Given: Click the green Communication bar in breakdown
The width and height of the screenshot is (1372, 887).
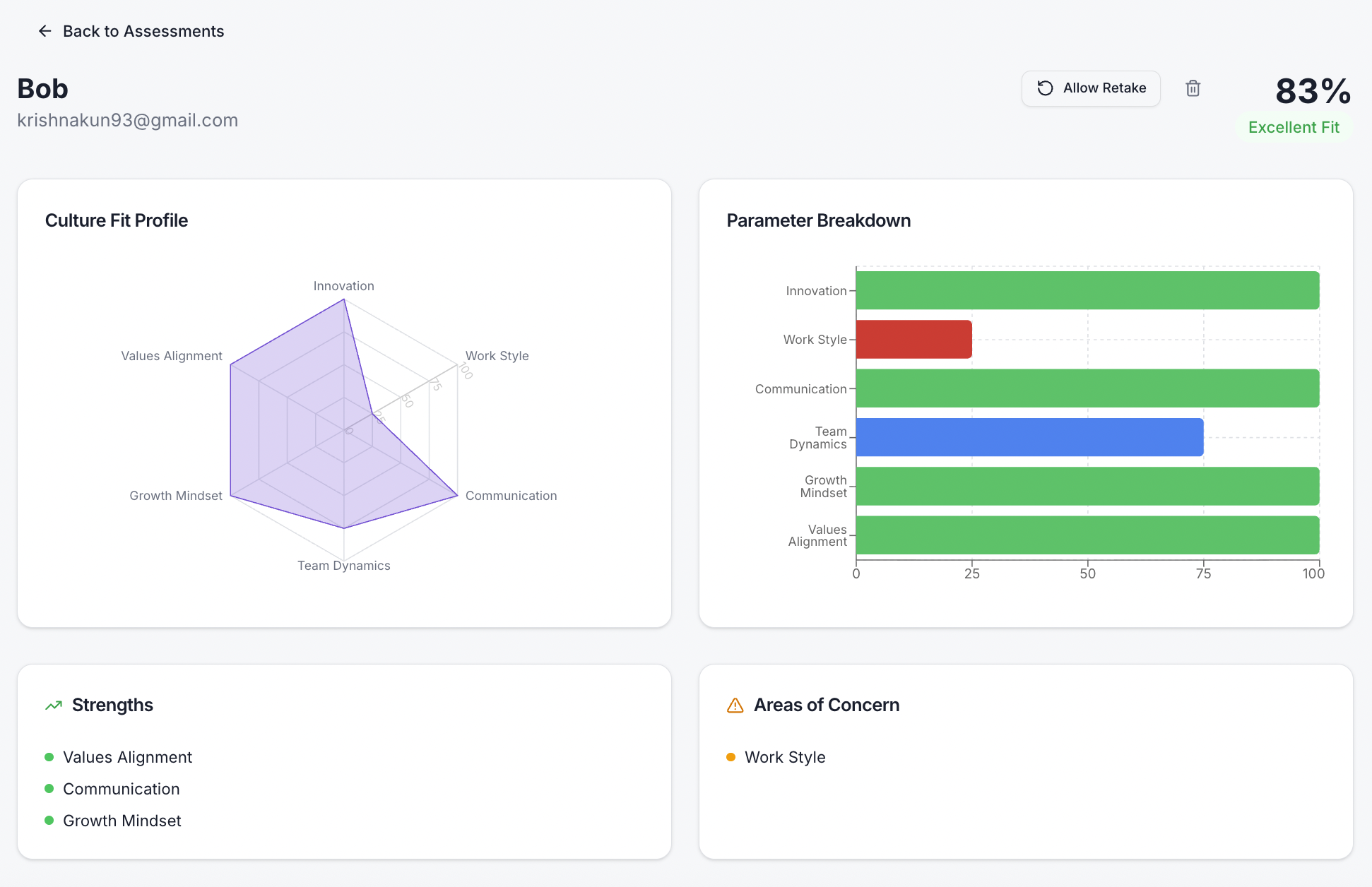Looking at the screenshot, I should (1087, 388).
